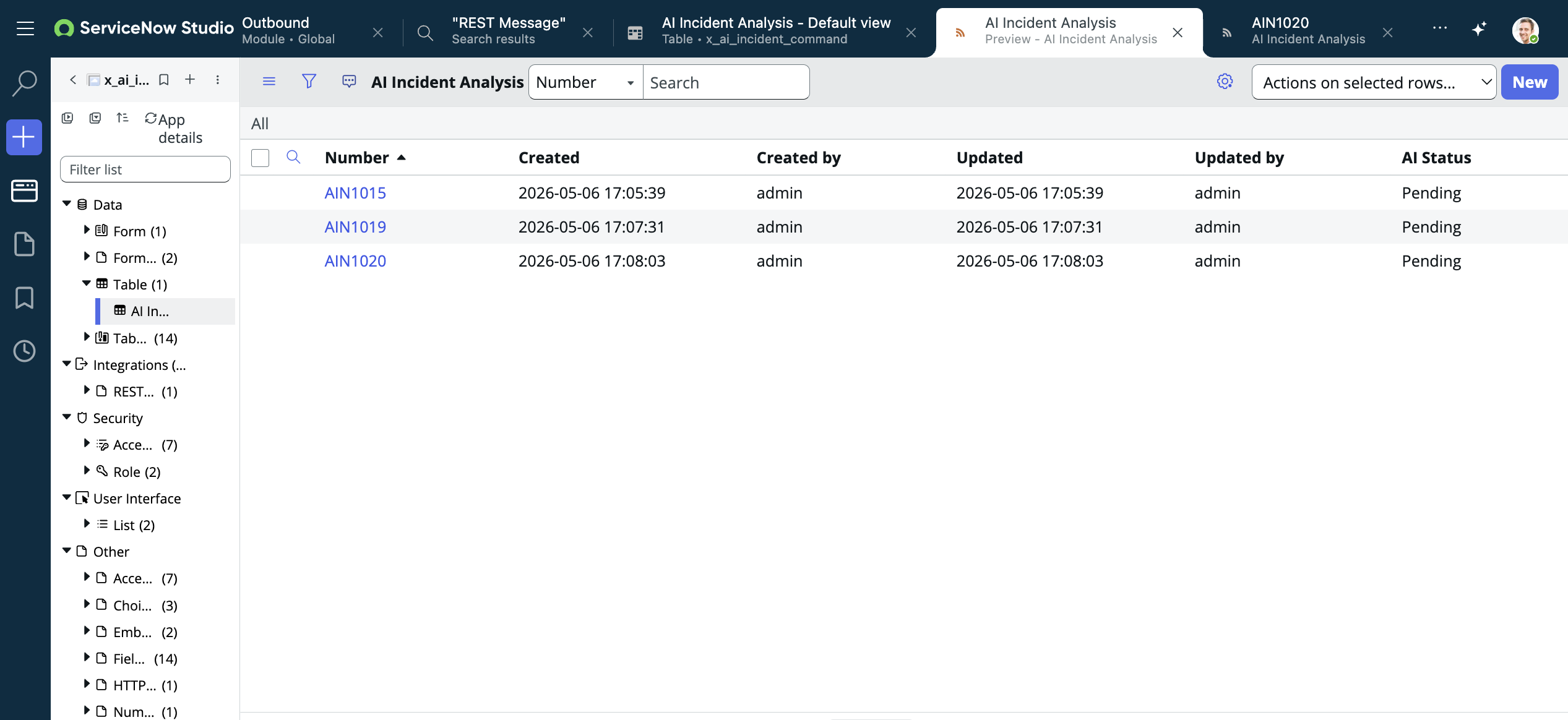Expand the Tab... (14) tree node
Screen dimensions: 1568x720
tap(87, 336)
